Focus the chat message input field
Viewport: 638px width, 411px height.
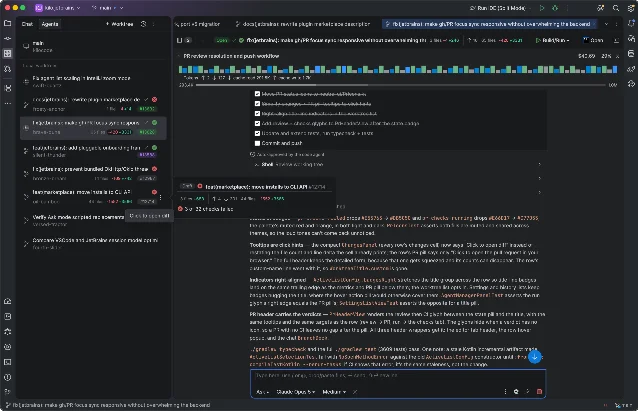[x=398, y=376]
